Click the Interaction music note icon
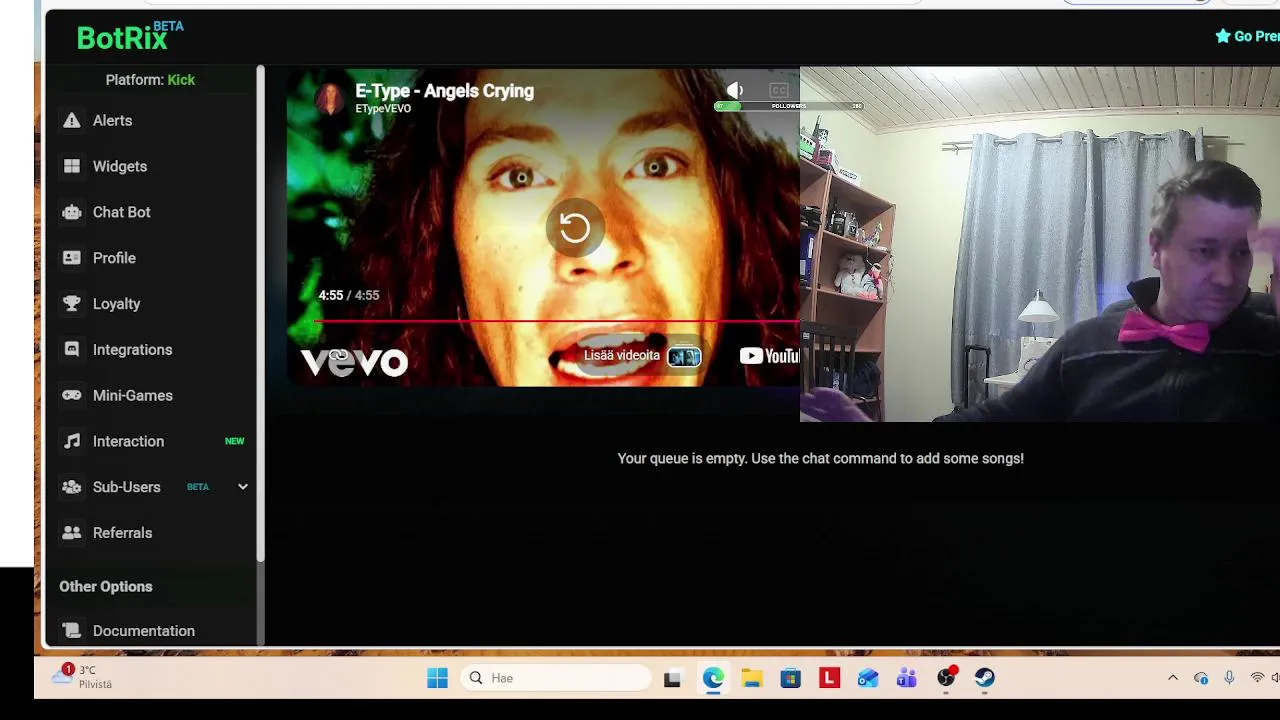The width and height of the screenshot is (1280, 720). tap(72, 441)
